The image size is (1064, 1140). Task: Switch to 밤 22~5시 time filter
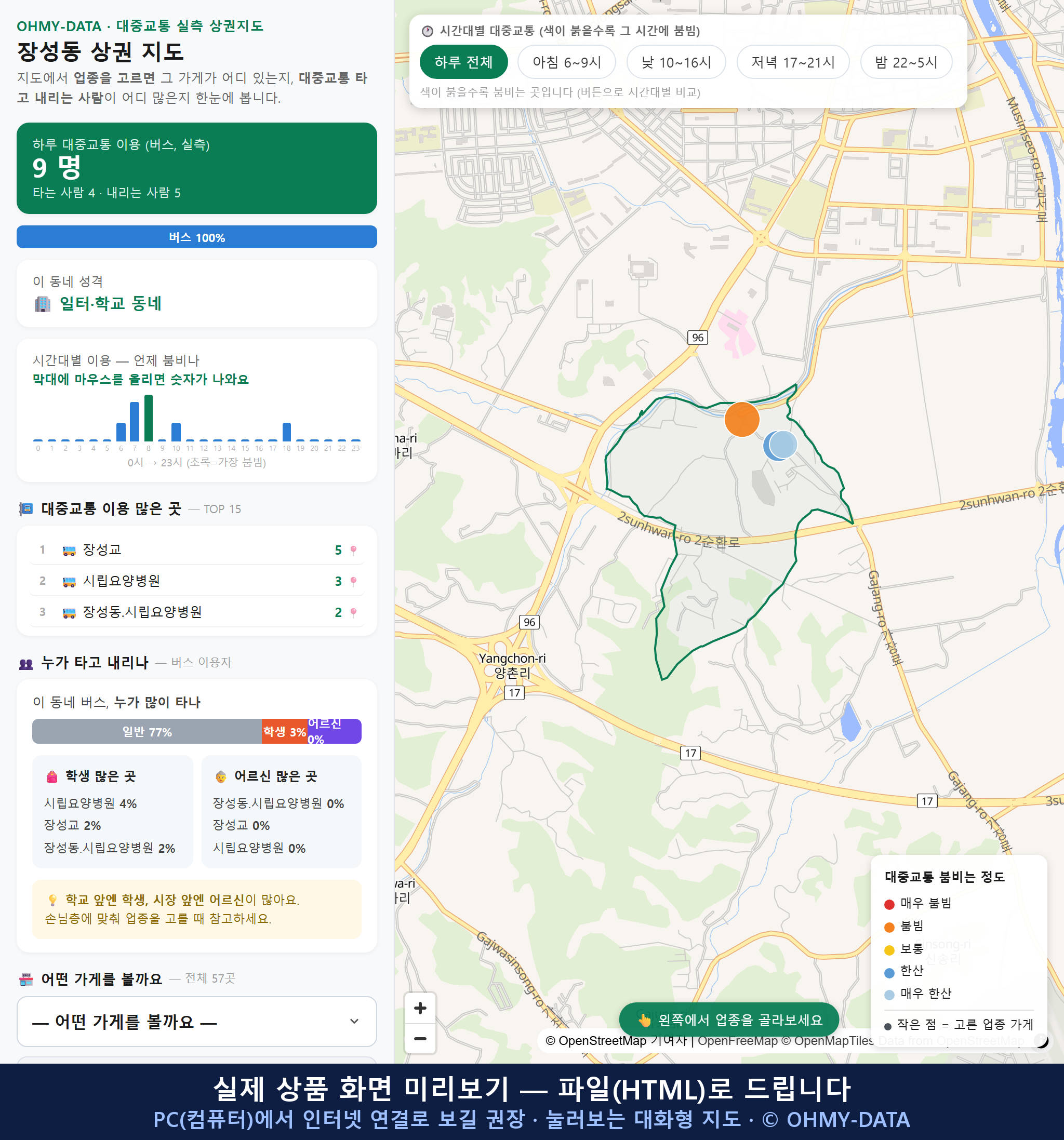click(x=906, y=62)
